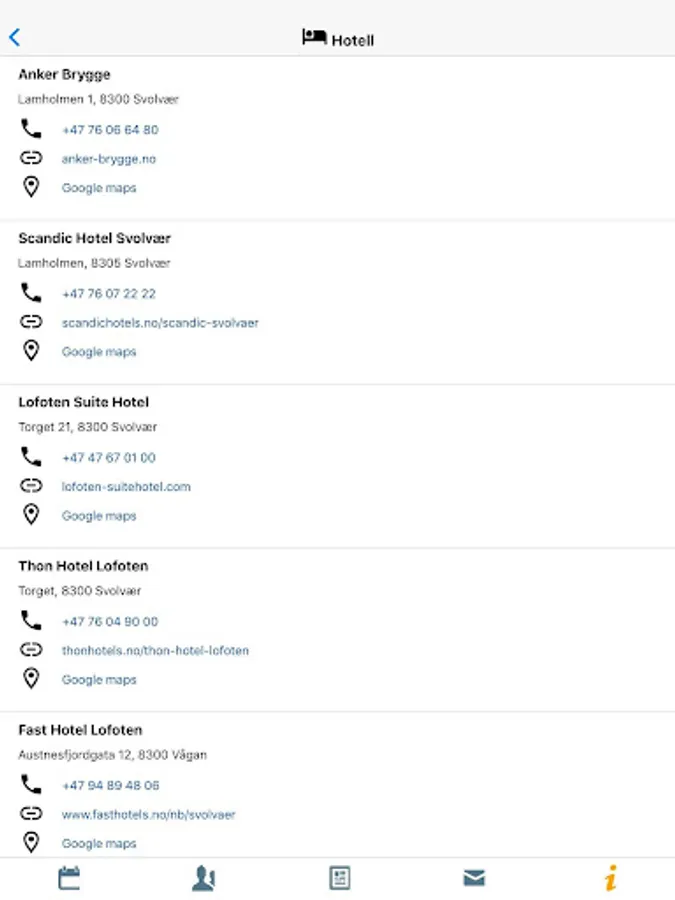Open the news document tab icon
The image size is (675, 900).
(340, 878)
